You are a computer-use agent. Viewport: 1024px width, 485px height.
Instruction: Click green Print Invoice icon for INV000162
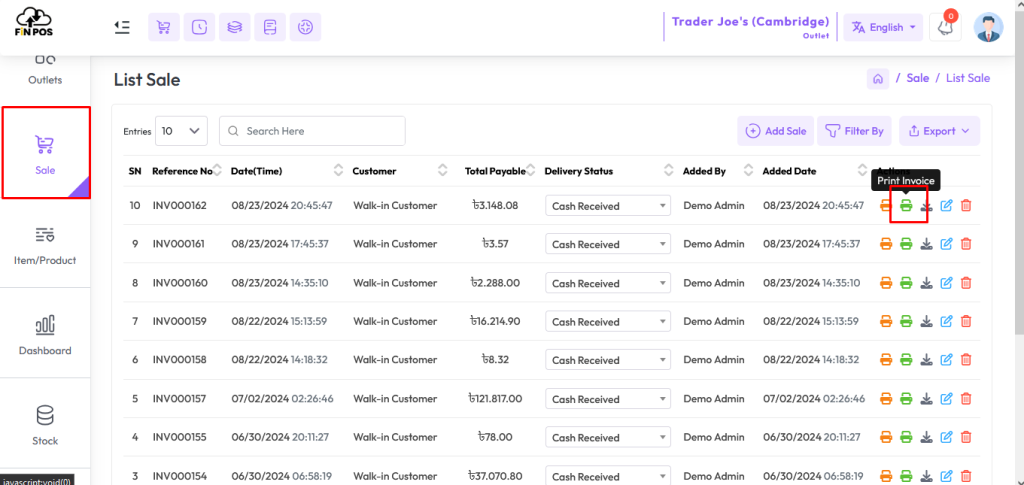coord(906,206)
